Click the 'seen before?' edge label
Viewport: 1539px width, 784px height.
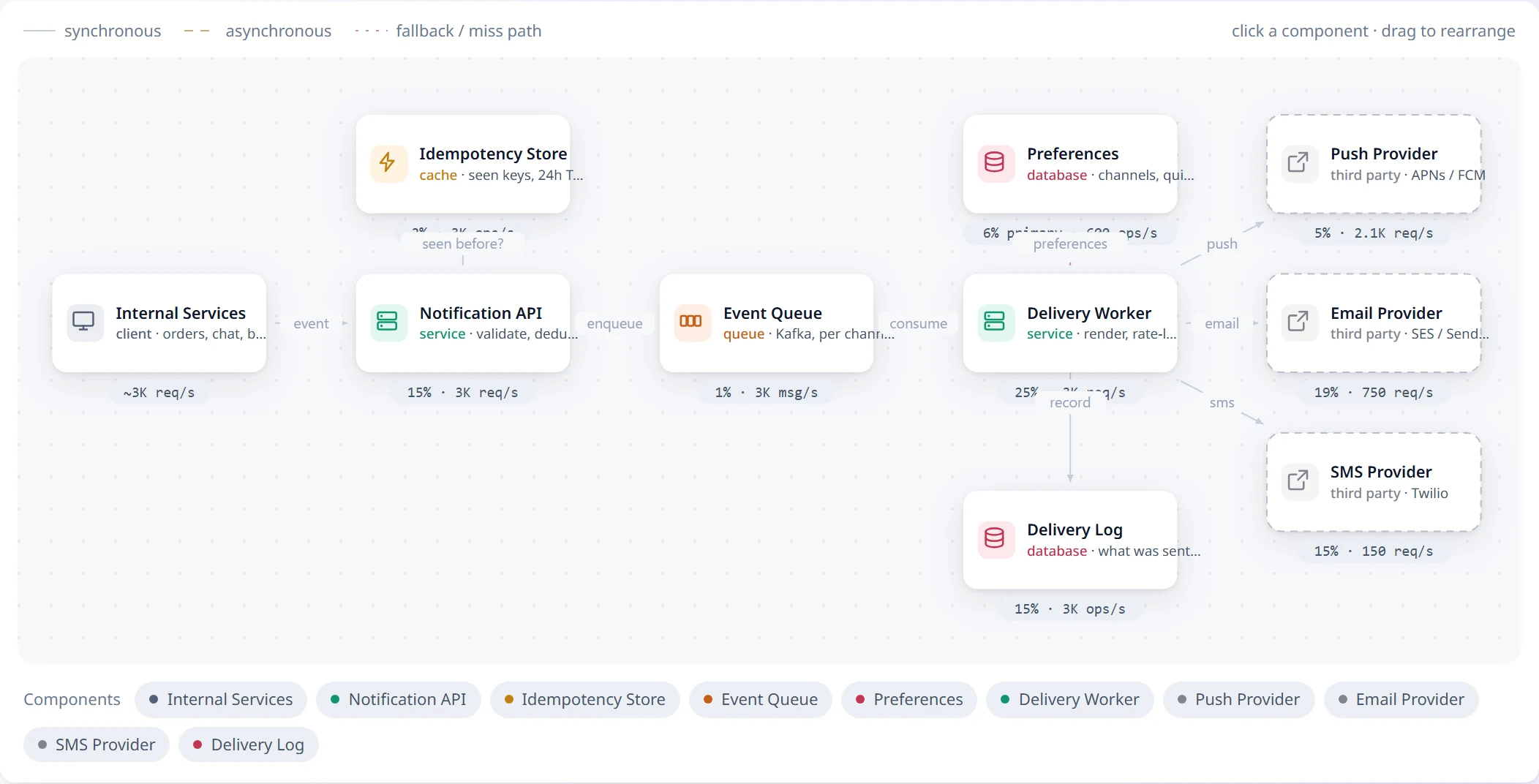[x=463, y=244]
